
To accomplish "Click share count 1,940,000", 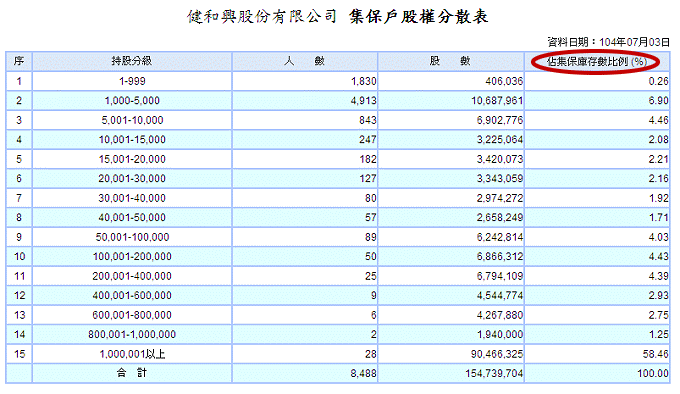I will (x=500, y=335).
